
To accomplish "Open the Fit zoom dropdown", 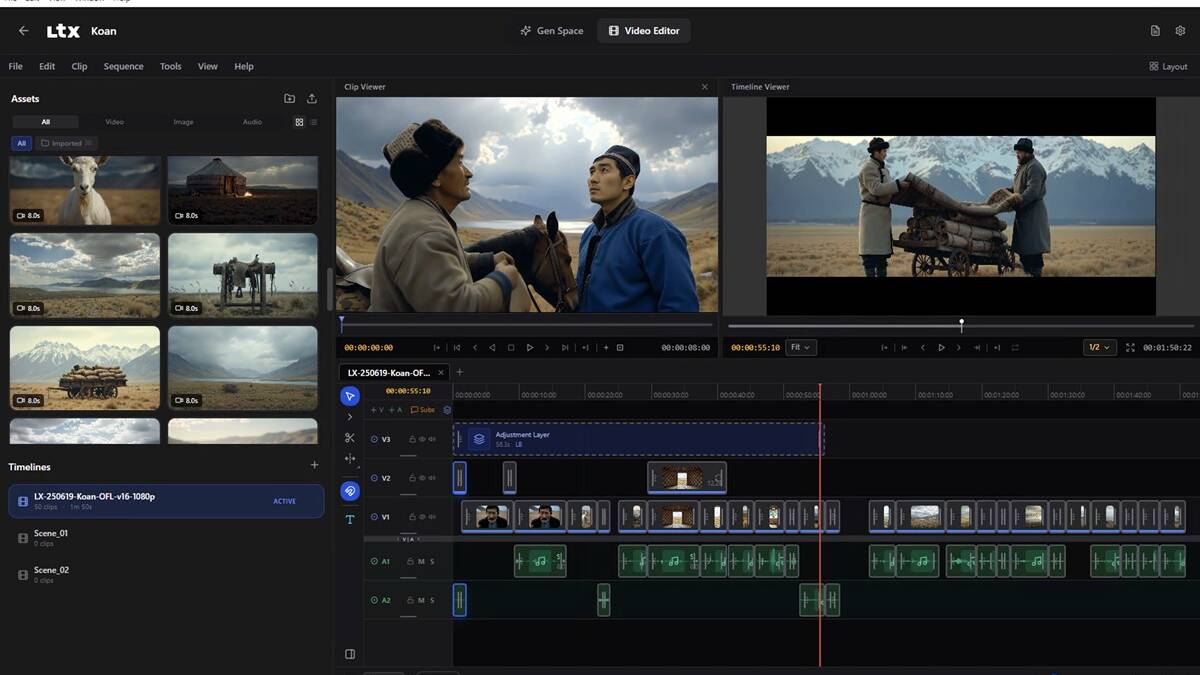I will tap(801, 348).
